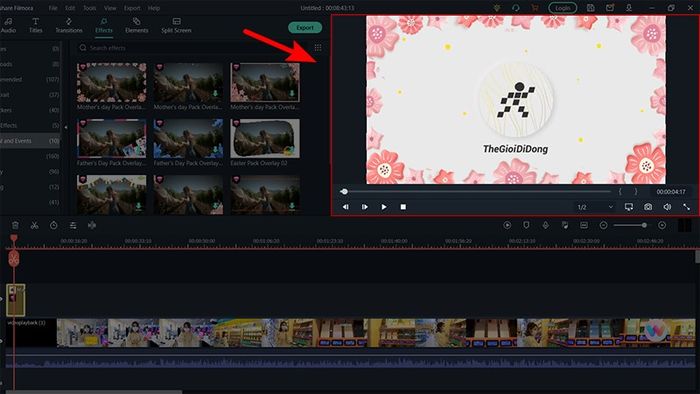Download the third Mother's day overlay
700x394 pixels.
tap(292, 94)
